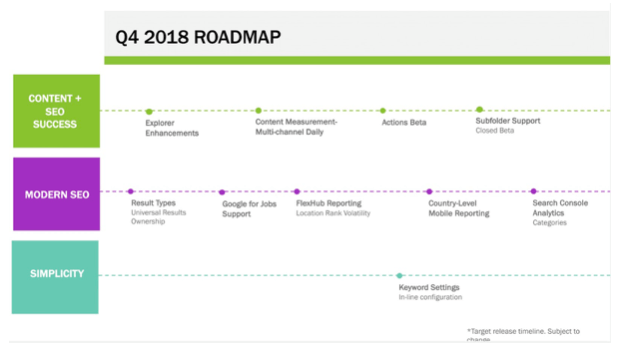Click the Actions Beta green dot
Viewport: 627px width, 360px height.
383,111
